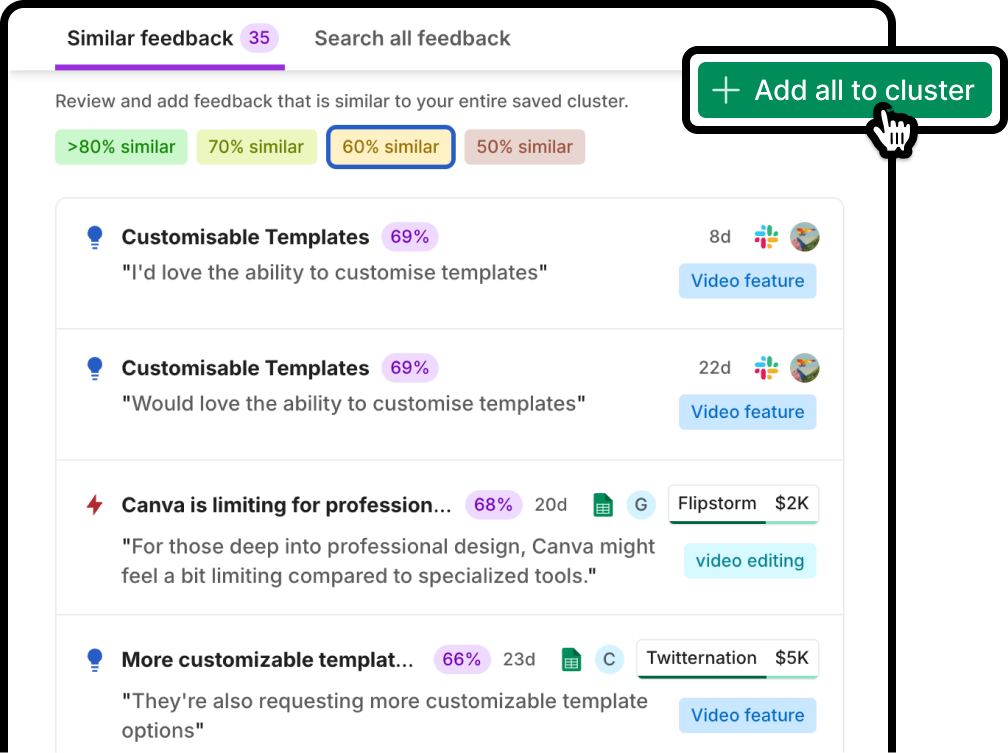Click the Twitternation $5K company chip
Screen dimensions: 1008x753
[727, 658]
